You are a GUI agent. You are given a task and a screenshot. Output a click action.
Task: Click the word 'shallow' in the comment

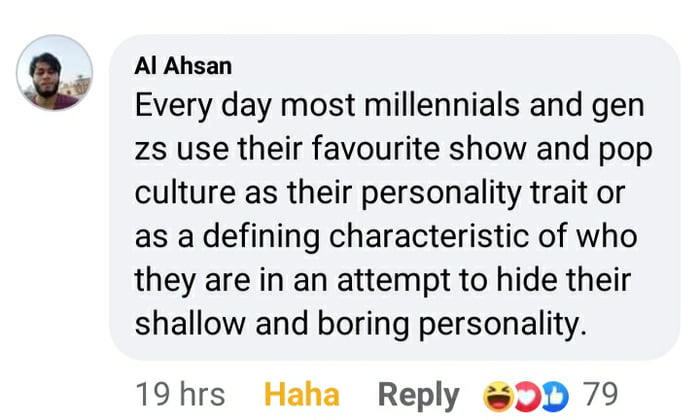tap(190, 324)
